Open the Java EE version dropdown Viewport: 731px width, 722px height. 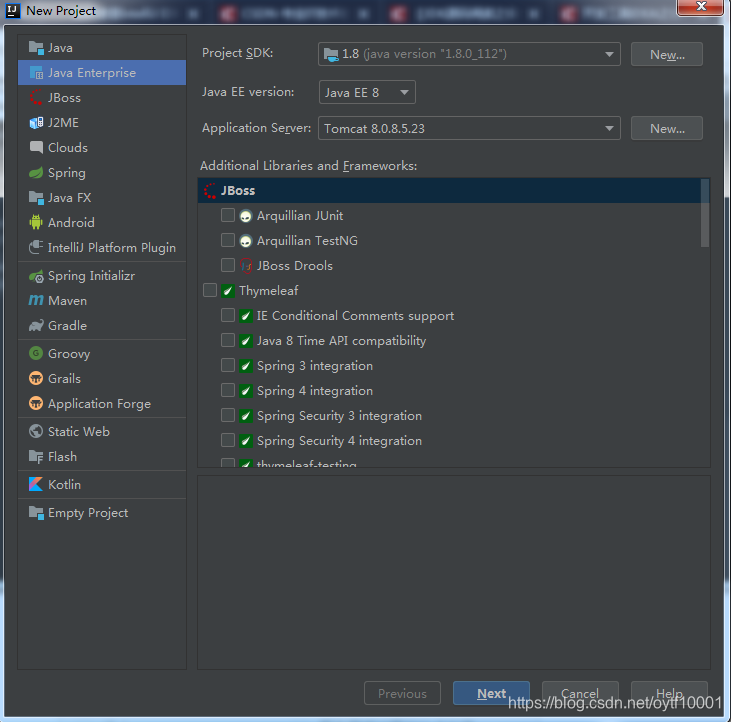click(x=367, y=92)
